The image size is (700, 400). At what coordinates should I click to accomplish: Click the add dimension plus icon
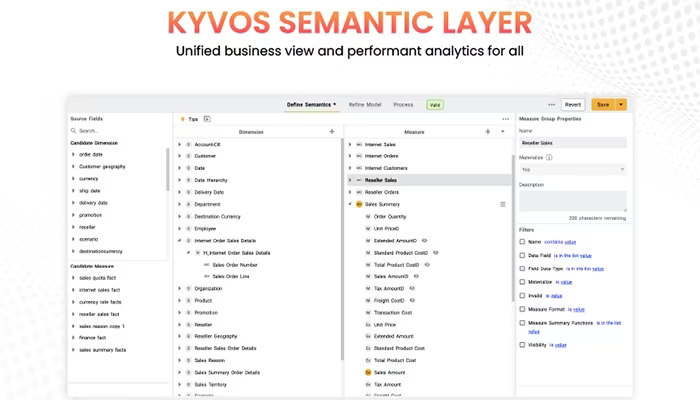[x=332, y=132]
